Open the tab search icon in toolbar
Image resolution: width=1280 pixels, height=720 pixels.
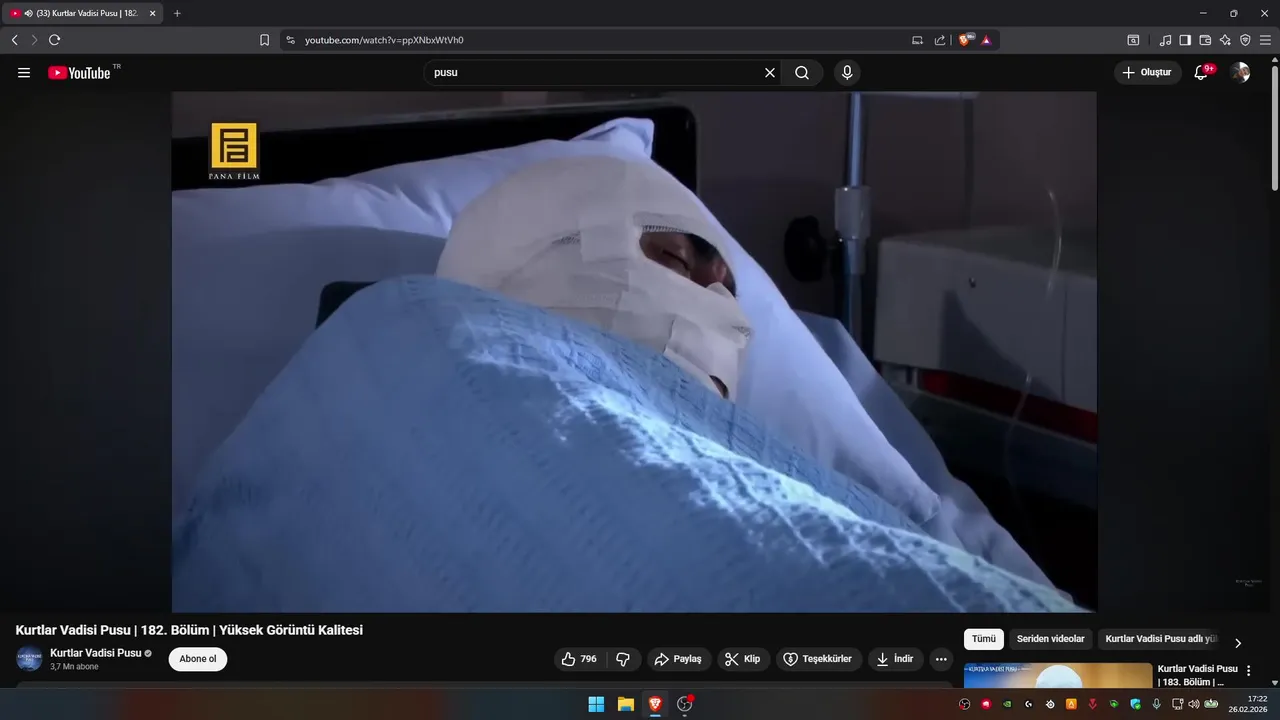[1133, 40]
